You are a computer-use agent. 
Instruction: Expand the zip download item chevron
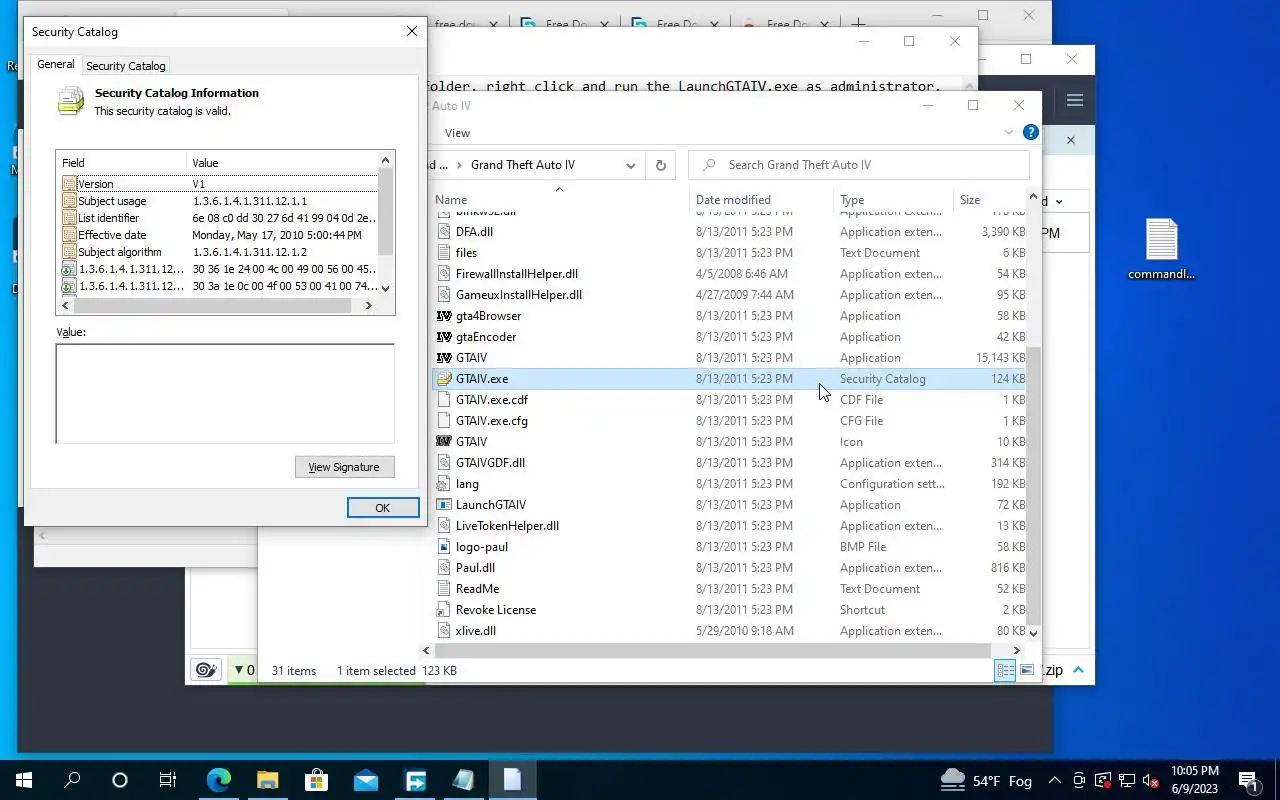click(1079, 670)
